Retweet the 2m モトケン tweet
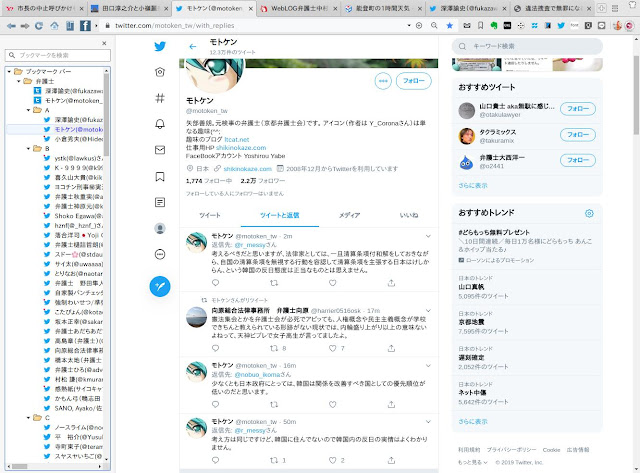Viewport: 640px width, 473px height. (274, 282)
